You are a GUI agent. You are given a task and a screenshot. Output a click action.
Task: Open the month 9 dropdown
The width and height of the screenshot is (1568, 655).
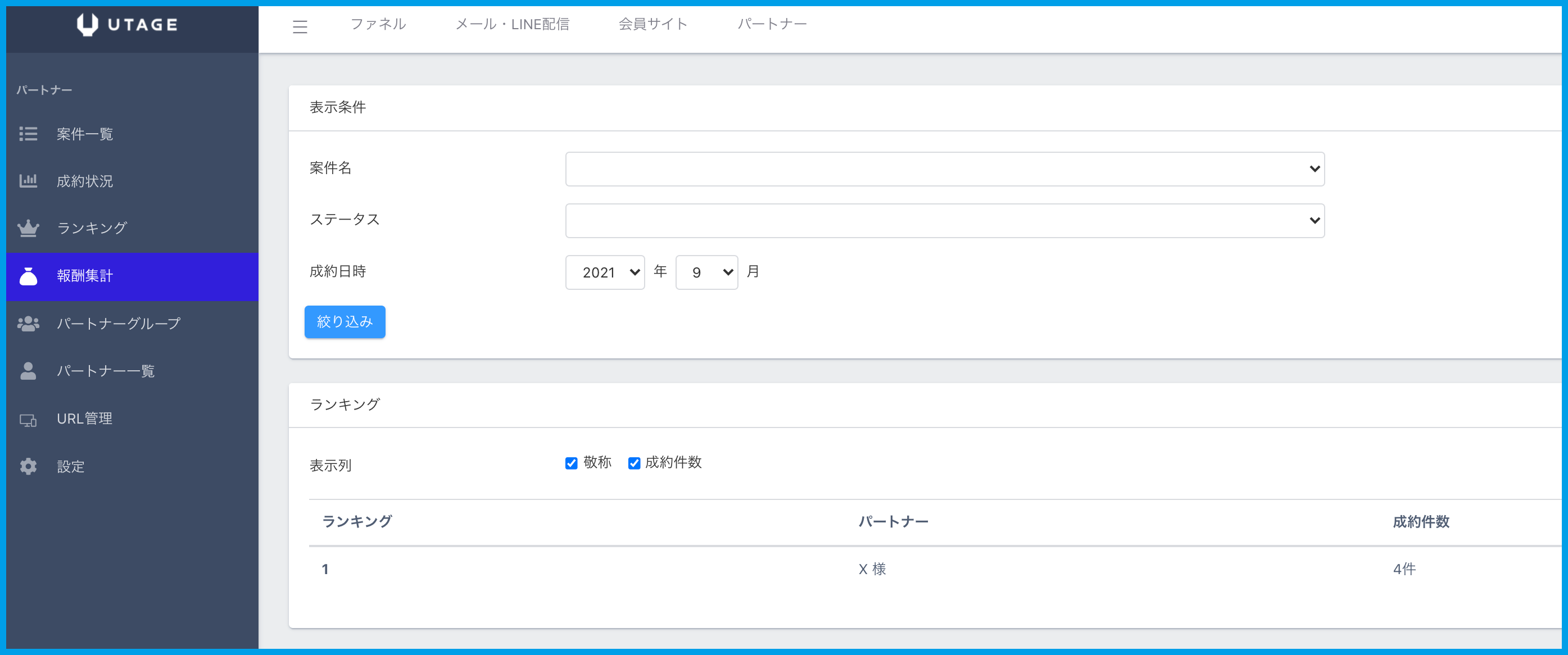pos(706,272)
